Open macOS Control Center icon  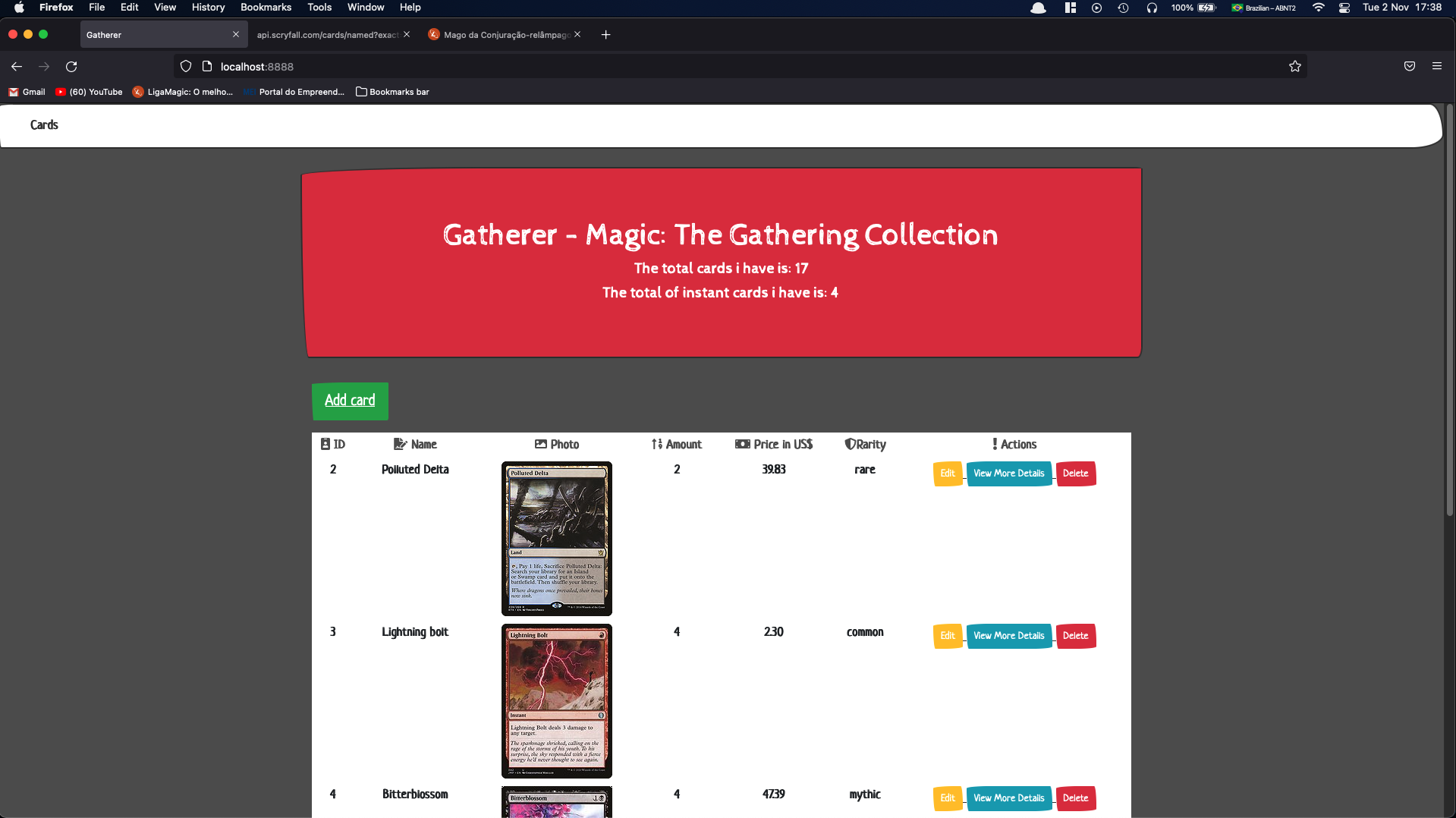(1344, 8)
